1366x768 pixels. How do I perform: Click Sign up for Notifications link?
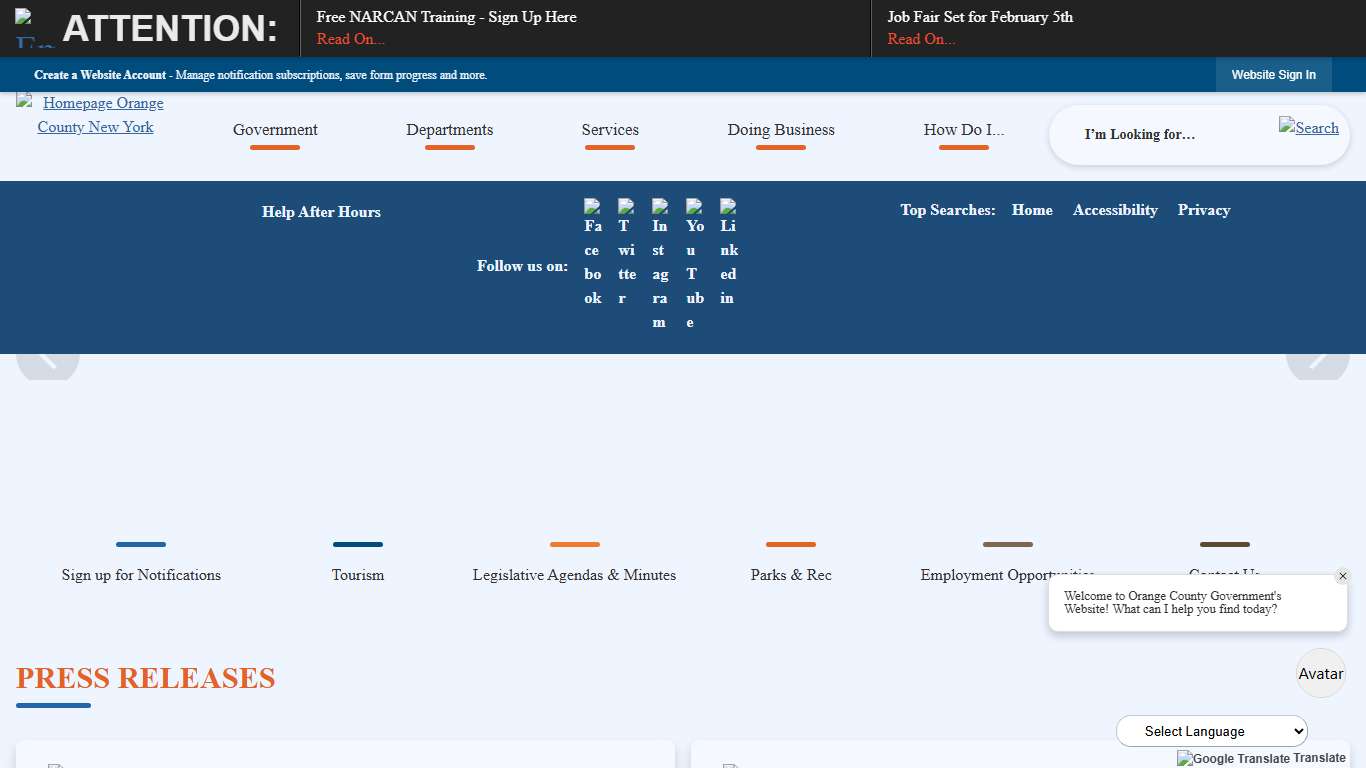(141, 575)
